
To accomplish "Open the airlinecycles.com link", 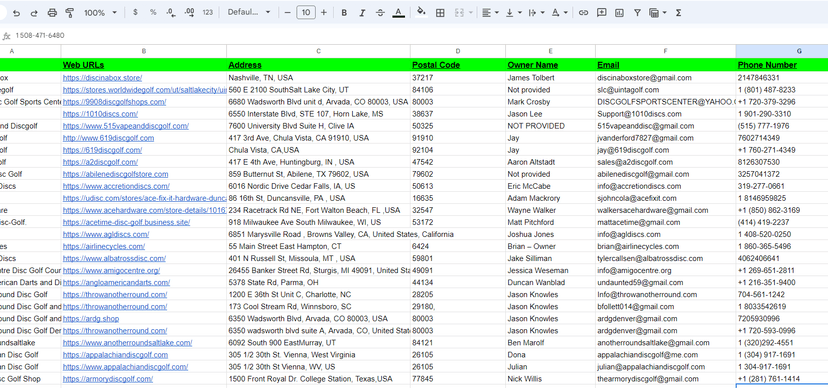I will pyautogui.click(x=104, y=247).
